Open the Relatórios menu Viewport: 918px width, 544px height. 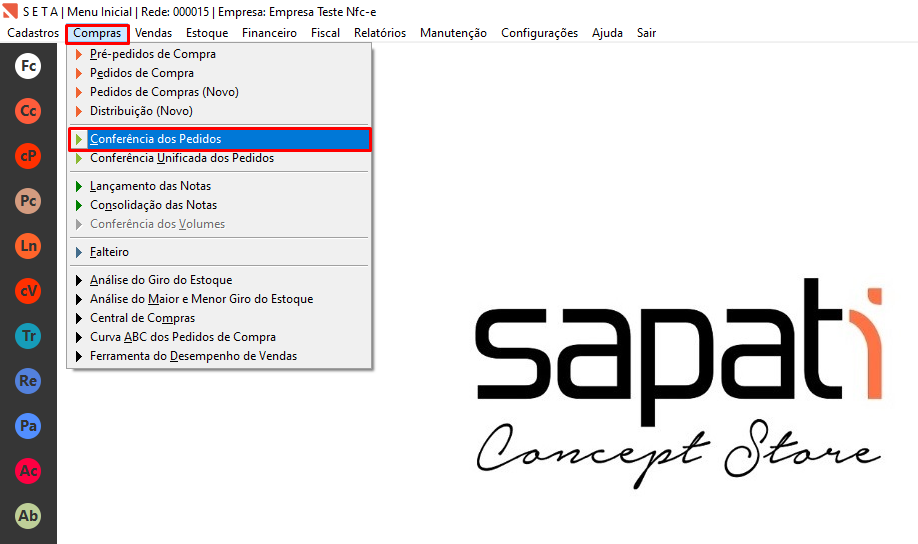click(x=380, y=33)
